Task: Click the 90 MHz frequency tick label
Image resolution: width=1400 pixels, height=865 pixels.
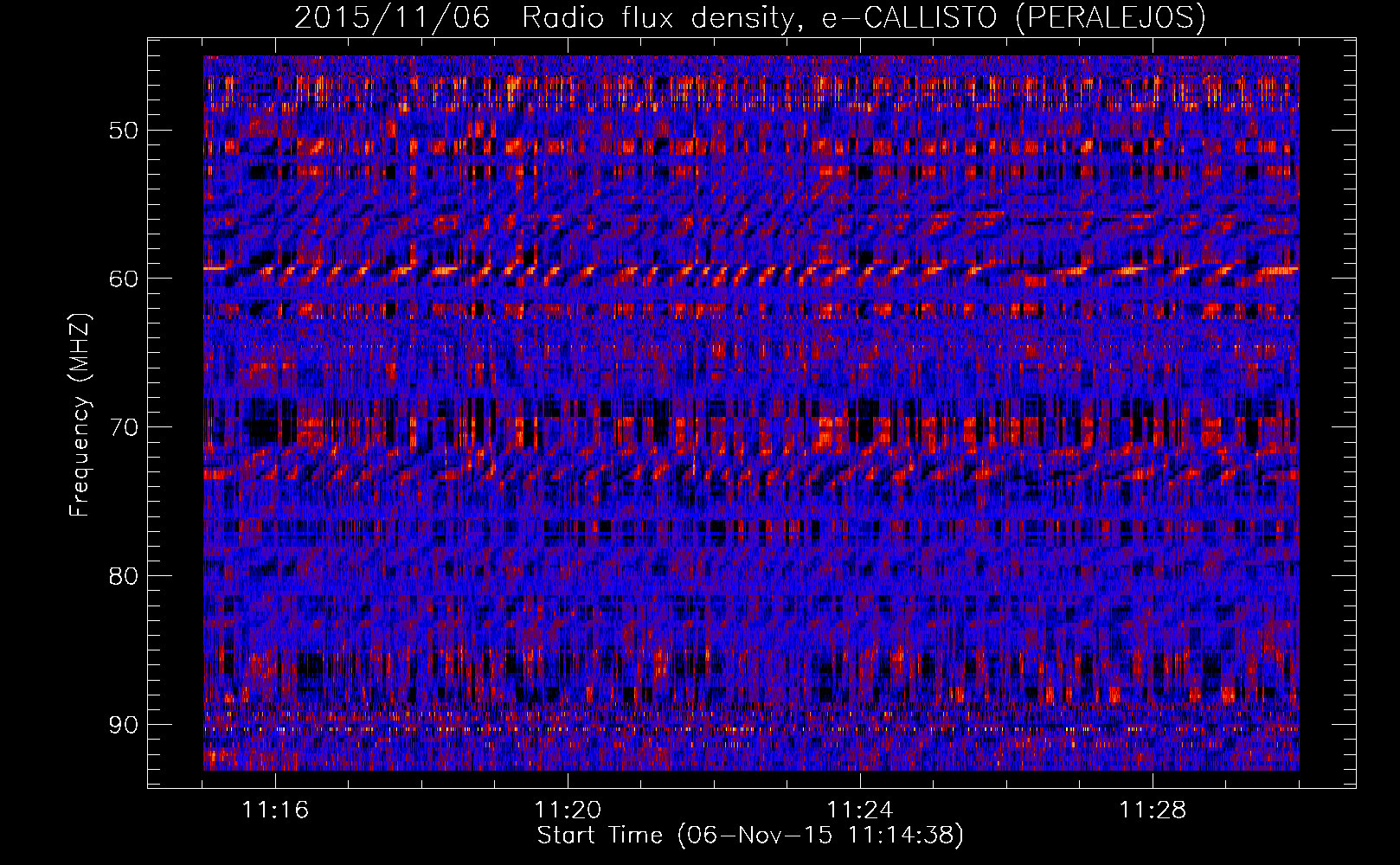Action: [x=123, y=724]
